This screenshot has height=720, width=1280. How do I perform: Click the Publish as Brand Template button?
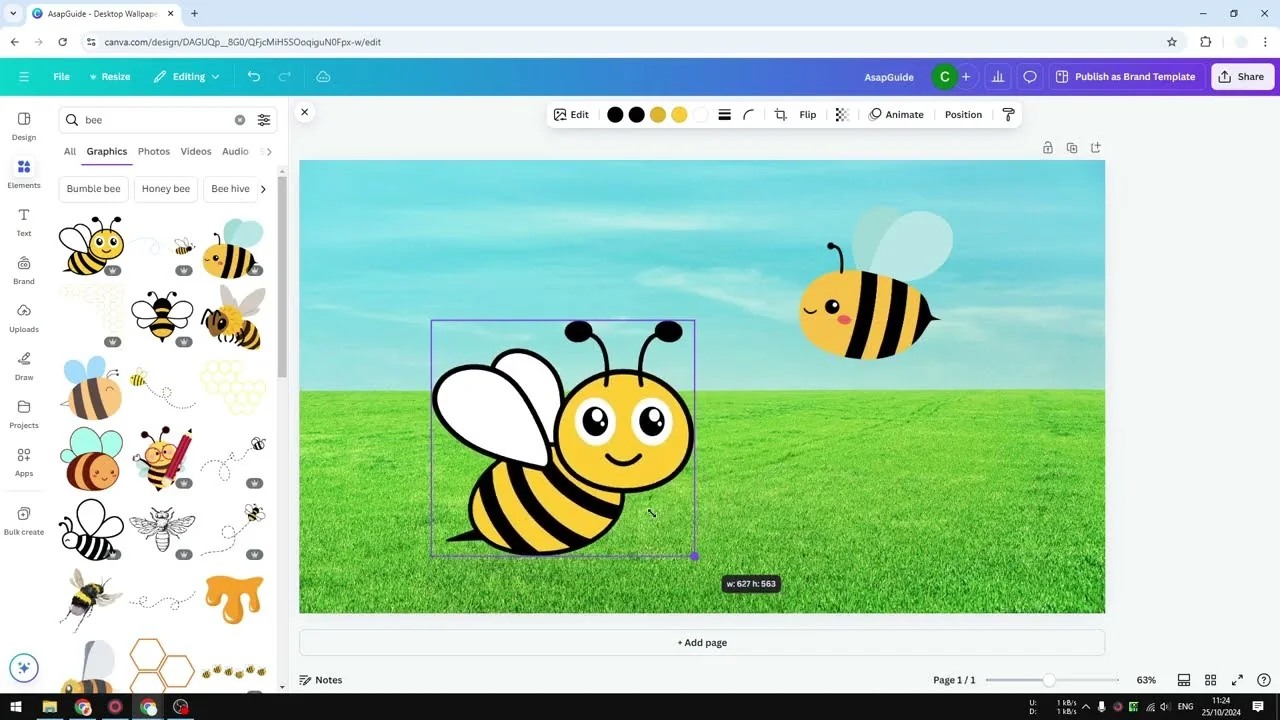point(1126,76)
